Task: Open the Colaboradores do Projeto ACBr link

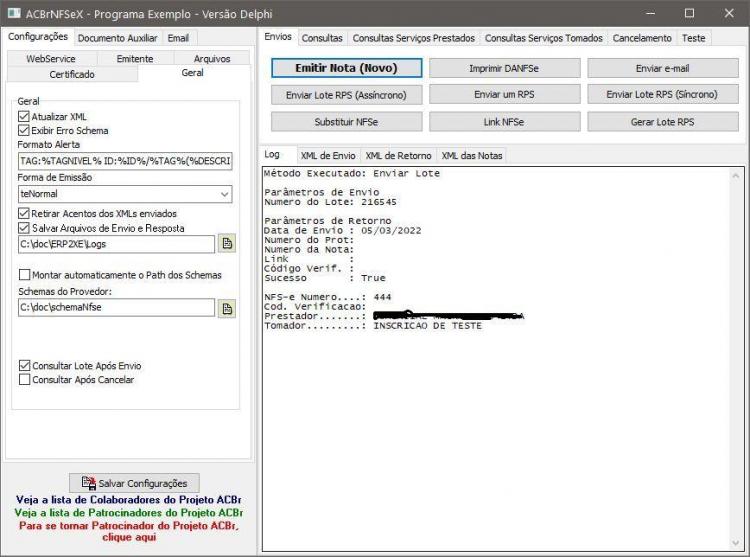Action: (x=129, y=500)
